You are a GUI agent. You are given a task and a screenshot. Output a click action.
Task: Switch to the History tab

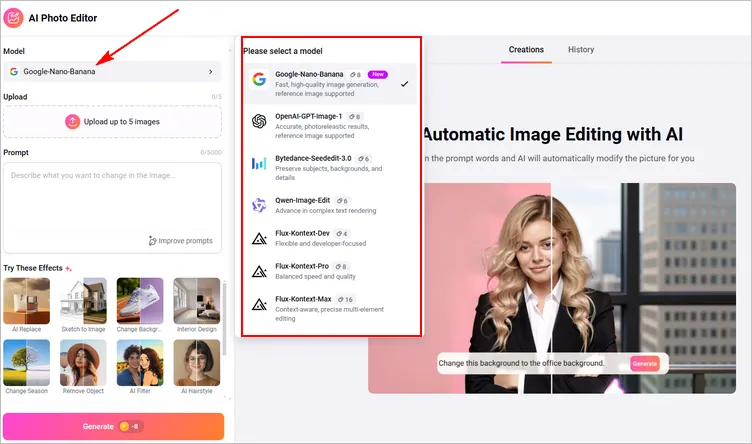(581, 49)
